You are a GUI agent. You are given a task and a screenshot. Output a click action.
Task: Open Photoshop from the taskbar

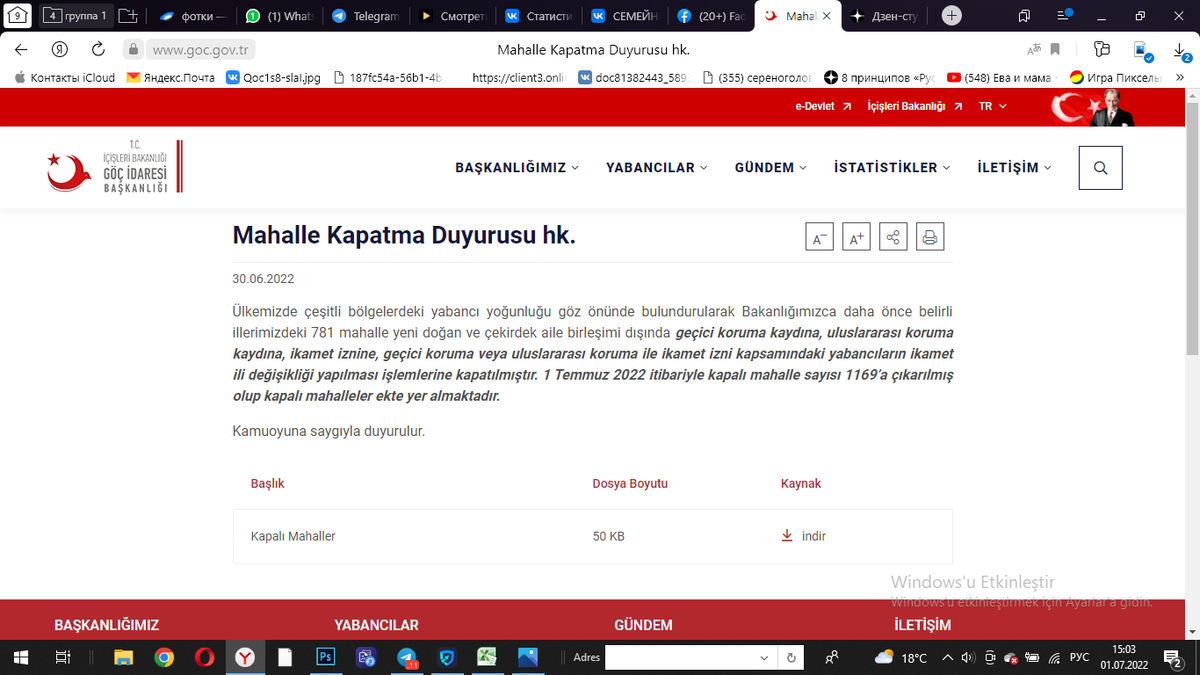(x=325, y=657)
